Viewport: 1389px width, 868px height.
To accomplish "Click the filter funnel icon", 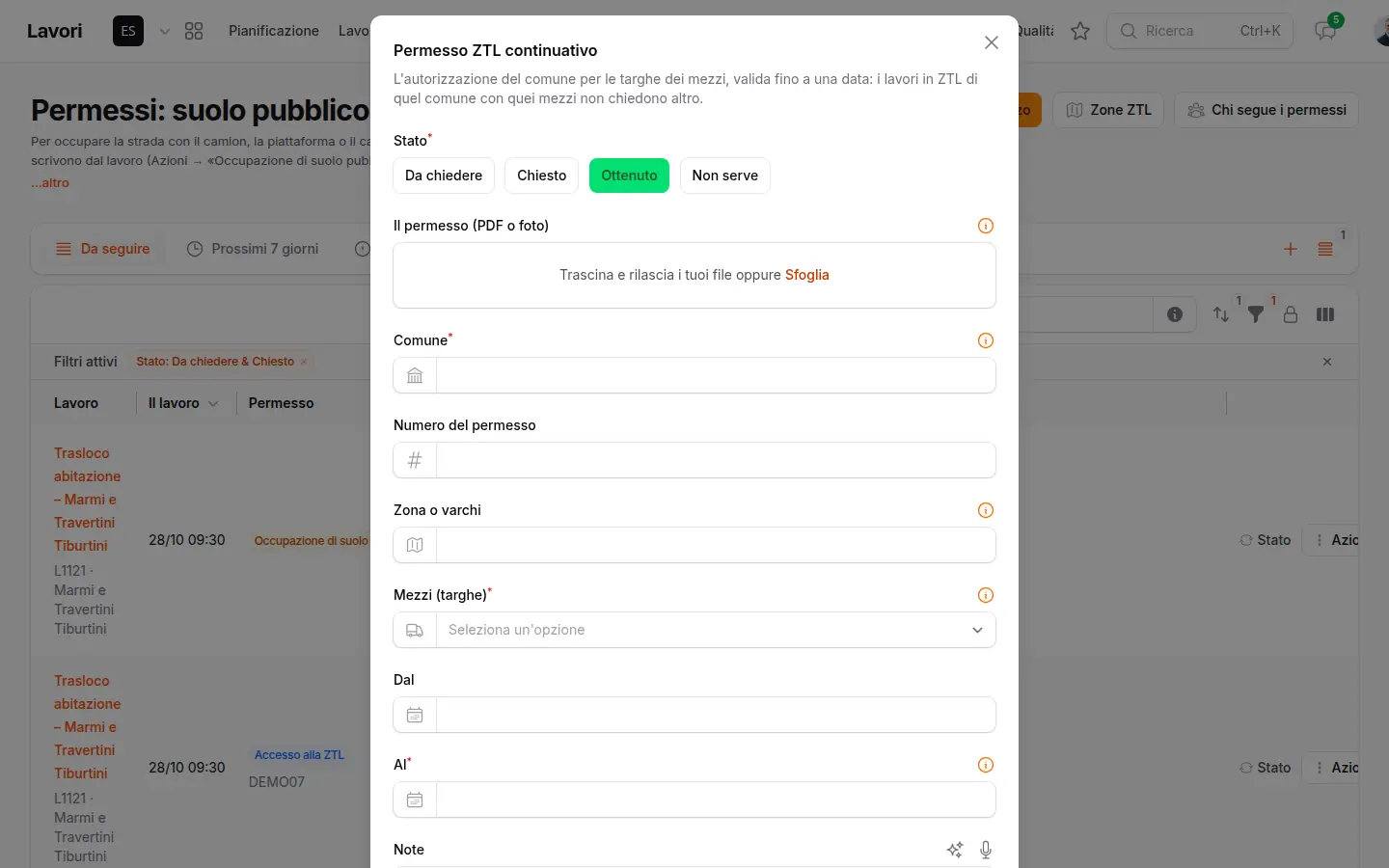I will [x=1256, y=314].
